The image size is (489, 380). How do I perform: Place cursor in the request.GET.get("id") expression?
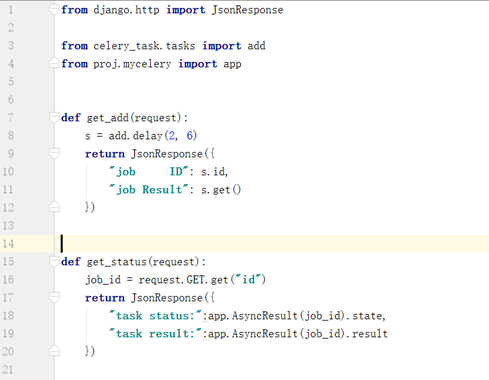pyautogui.click(x=202, y=279)
